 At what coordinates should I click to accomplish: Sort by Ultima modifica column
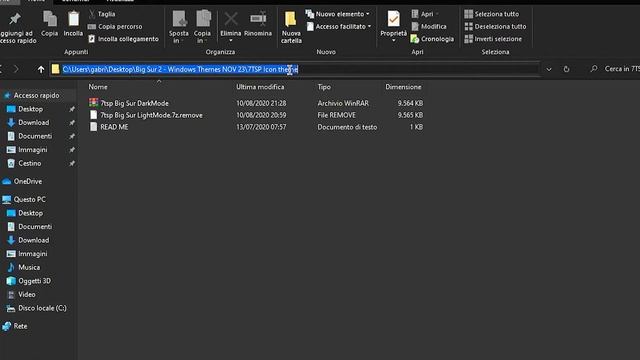click(x=260, y=87)
